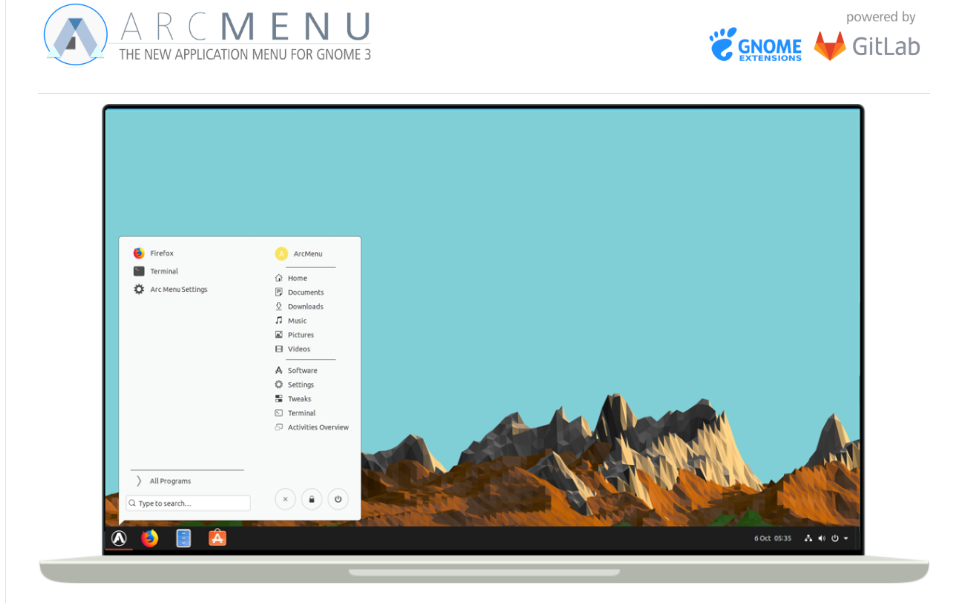
Task: Open the system menu dropdown arrow
Action: pyautogui.click(x=846, y=538)
